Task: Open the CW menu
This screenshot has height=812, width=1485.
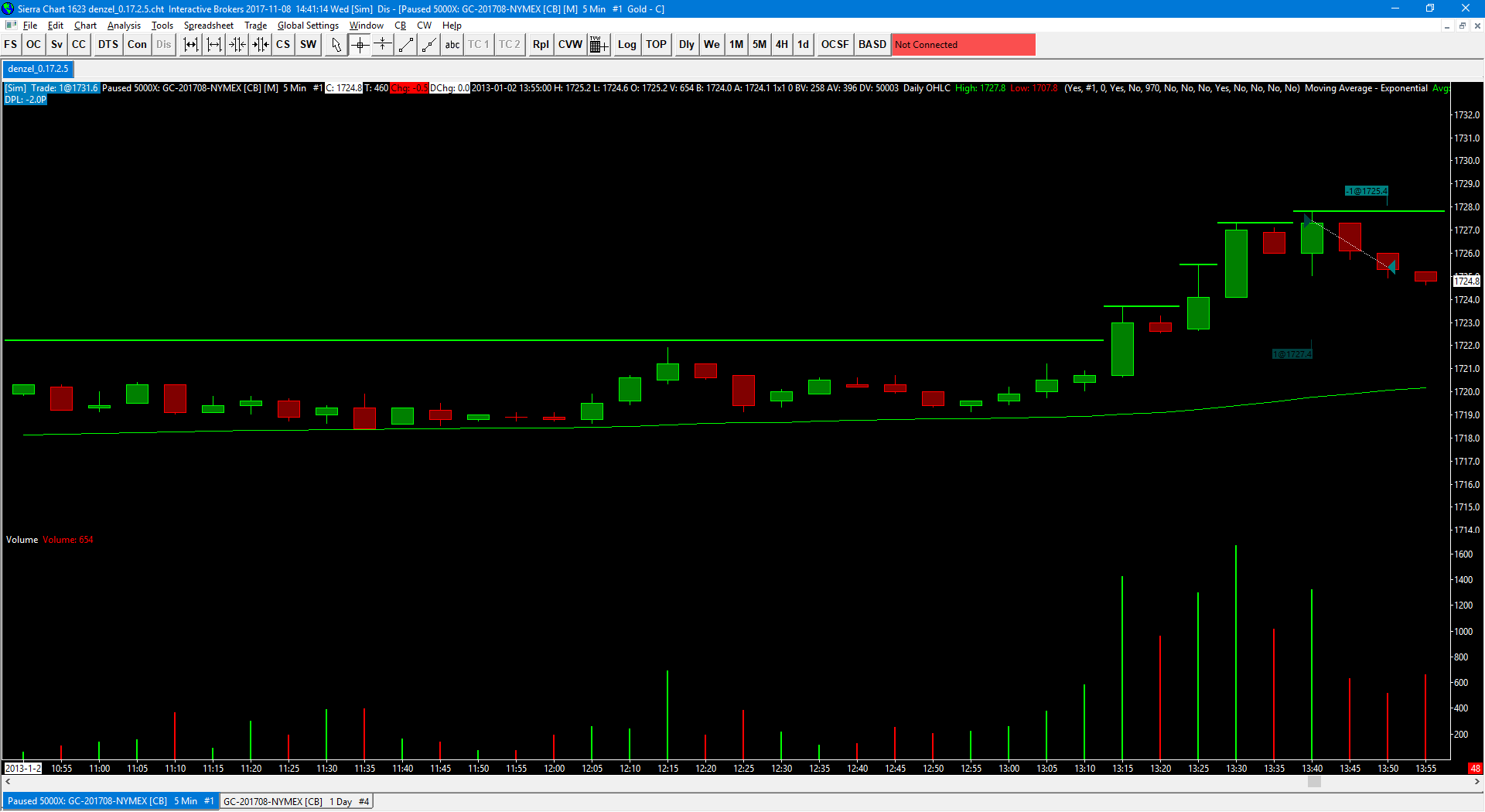Action: [424, 26]
